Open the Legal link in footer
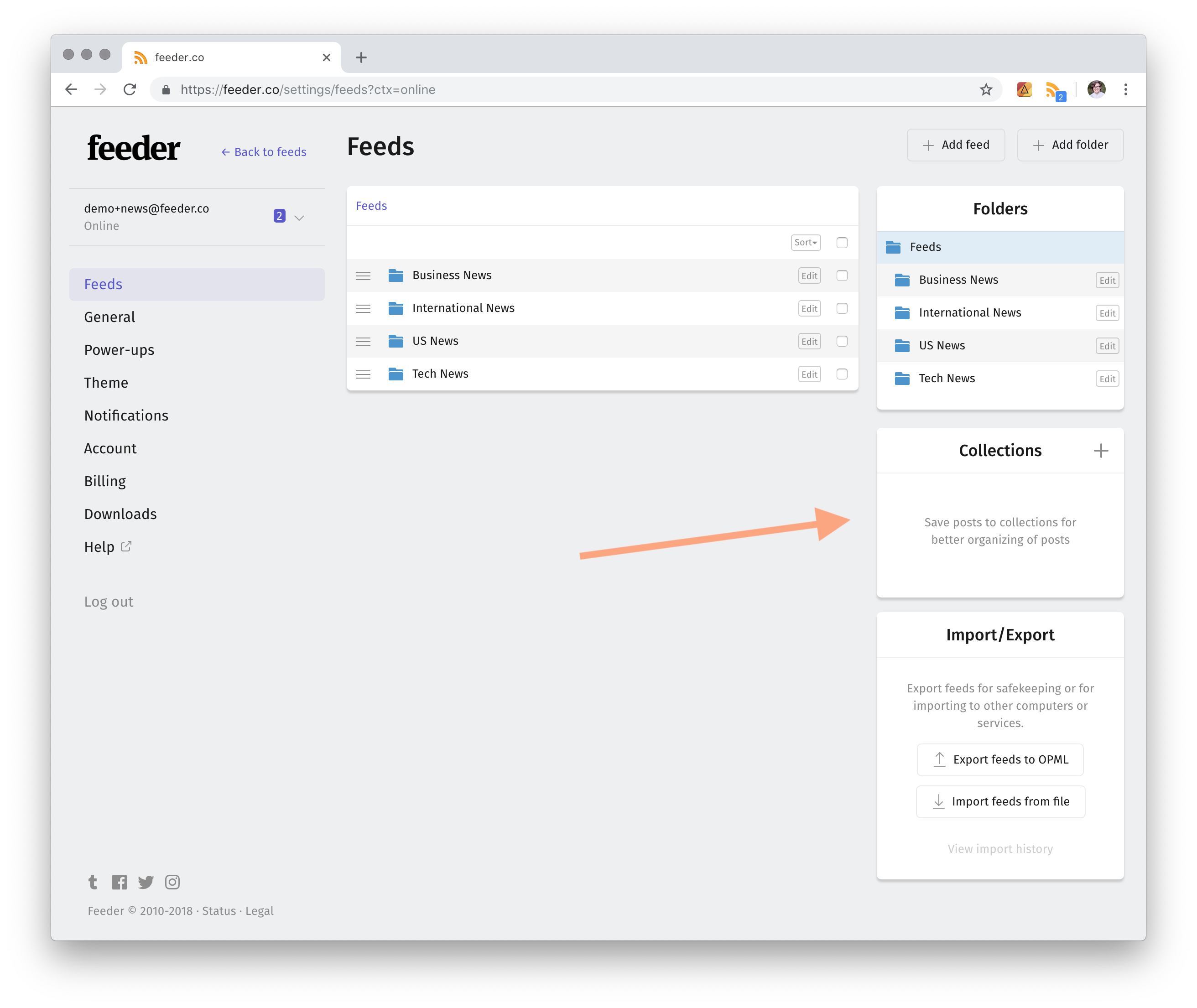 coord(259,911)
